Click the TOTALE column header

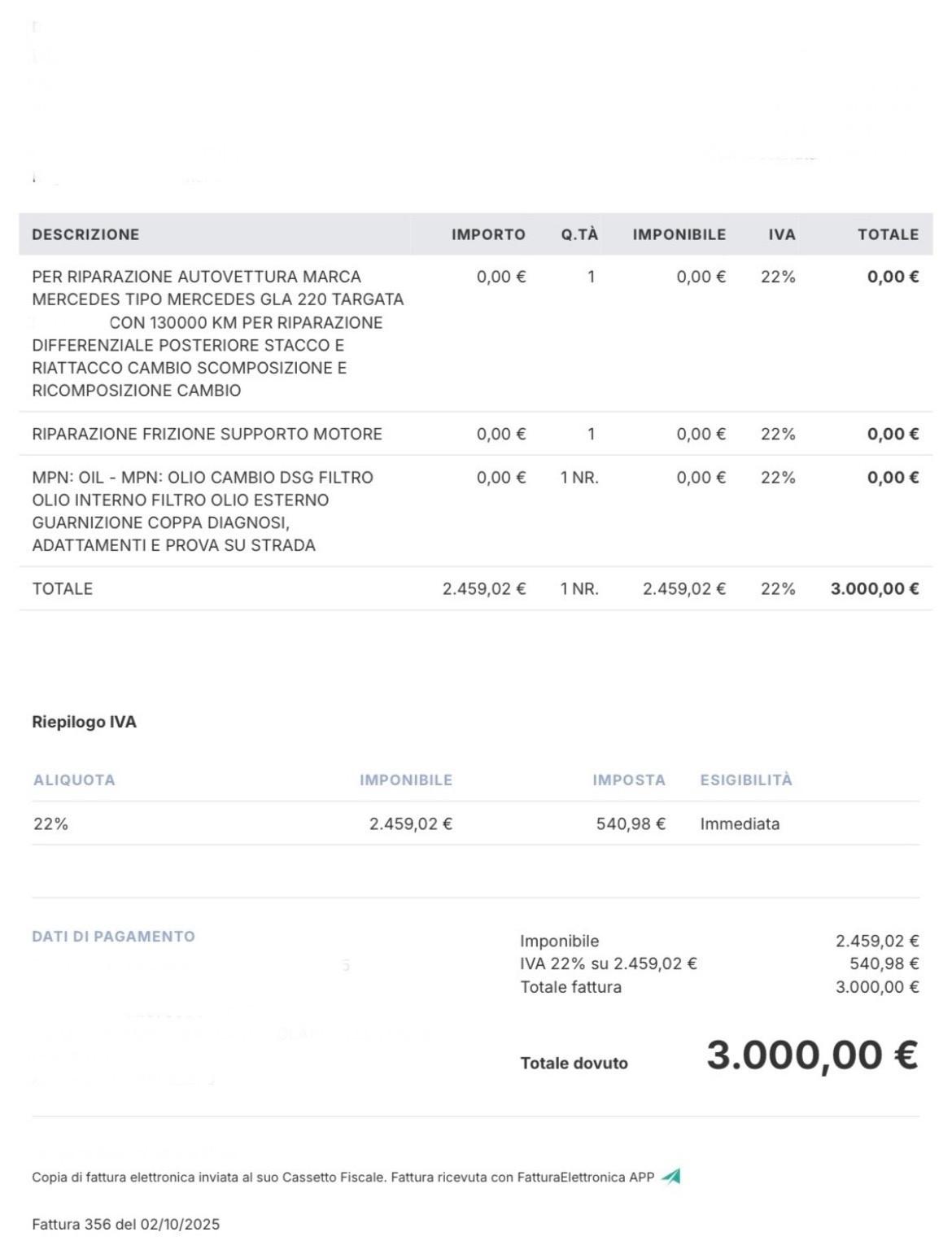tap(888, 234)
